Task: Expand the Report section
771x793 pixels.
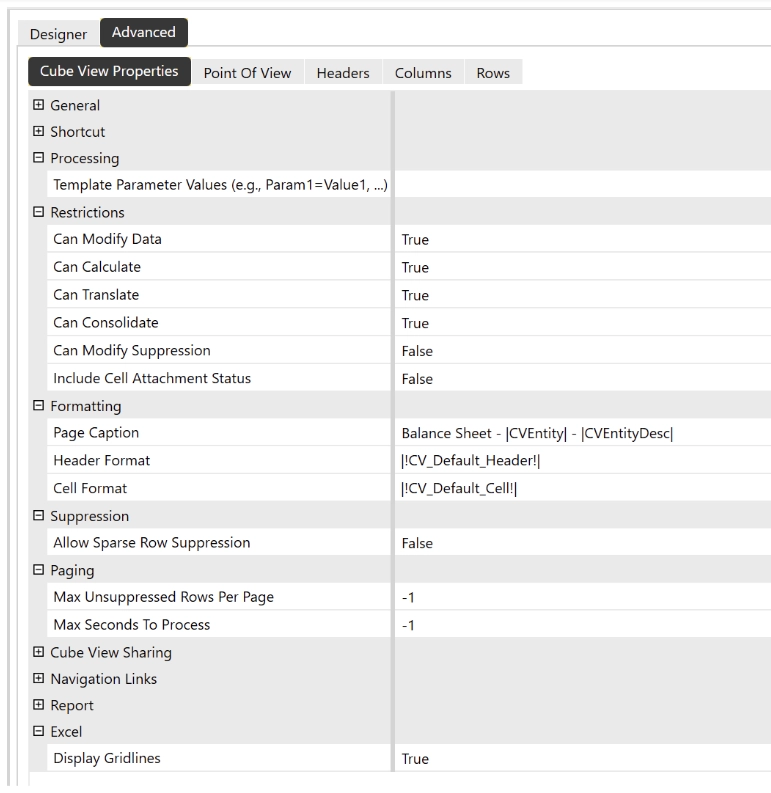Action: [39, 705]
